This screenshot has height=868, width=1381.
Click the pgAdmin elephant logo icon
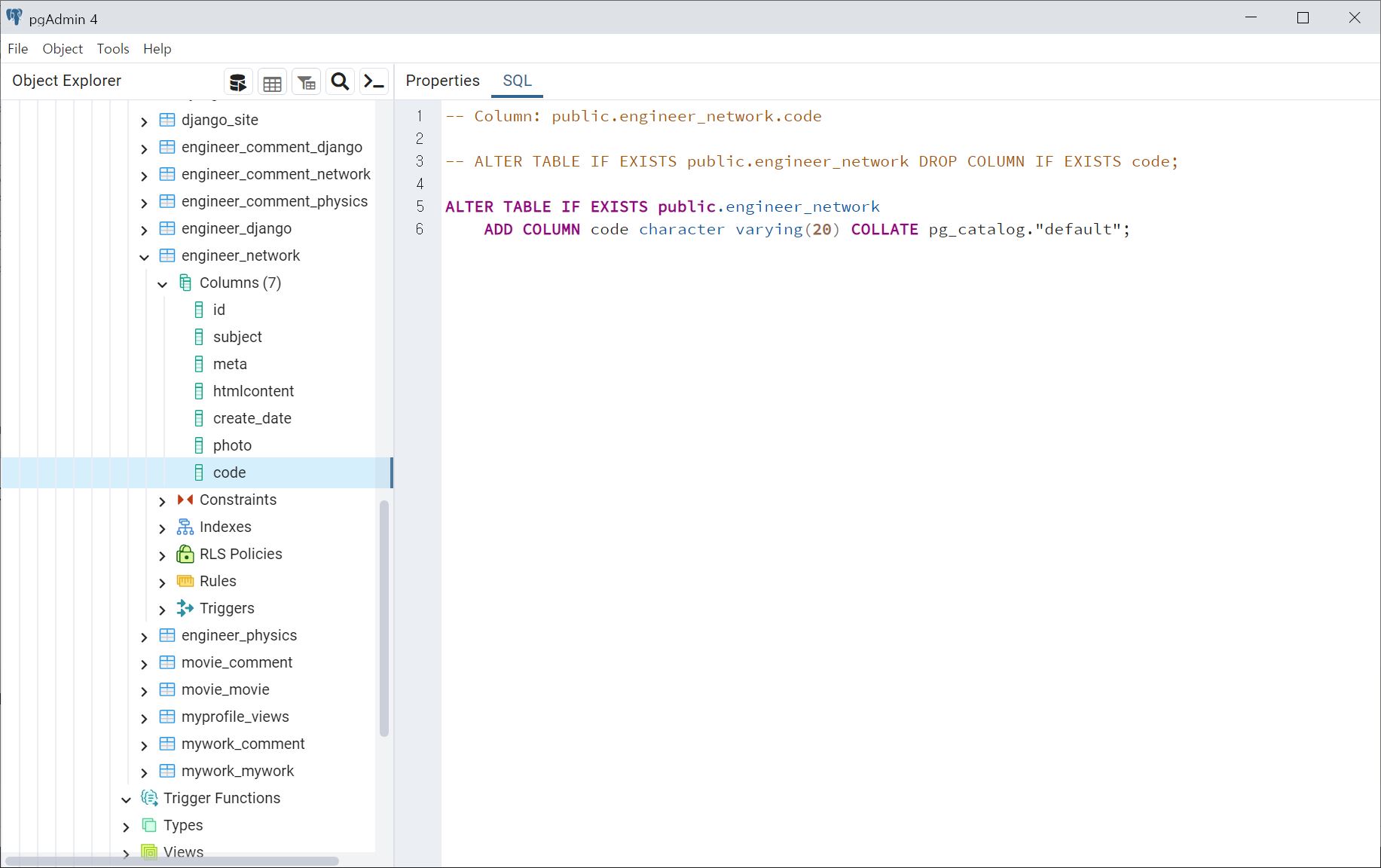pyautogui.click(x=14, y=17)
